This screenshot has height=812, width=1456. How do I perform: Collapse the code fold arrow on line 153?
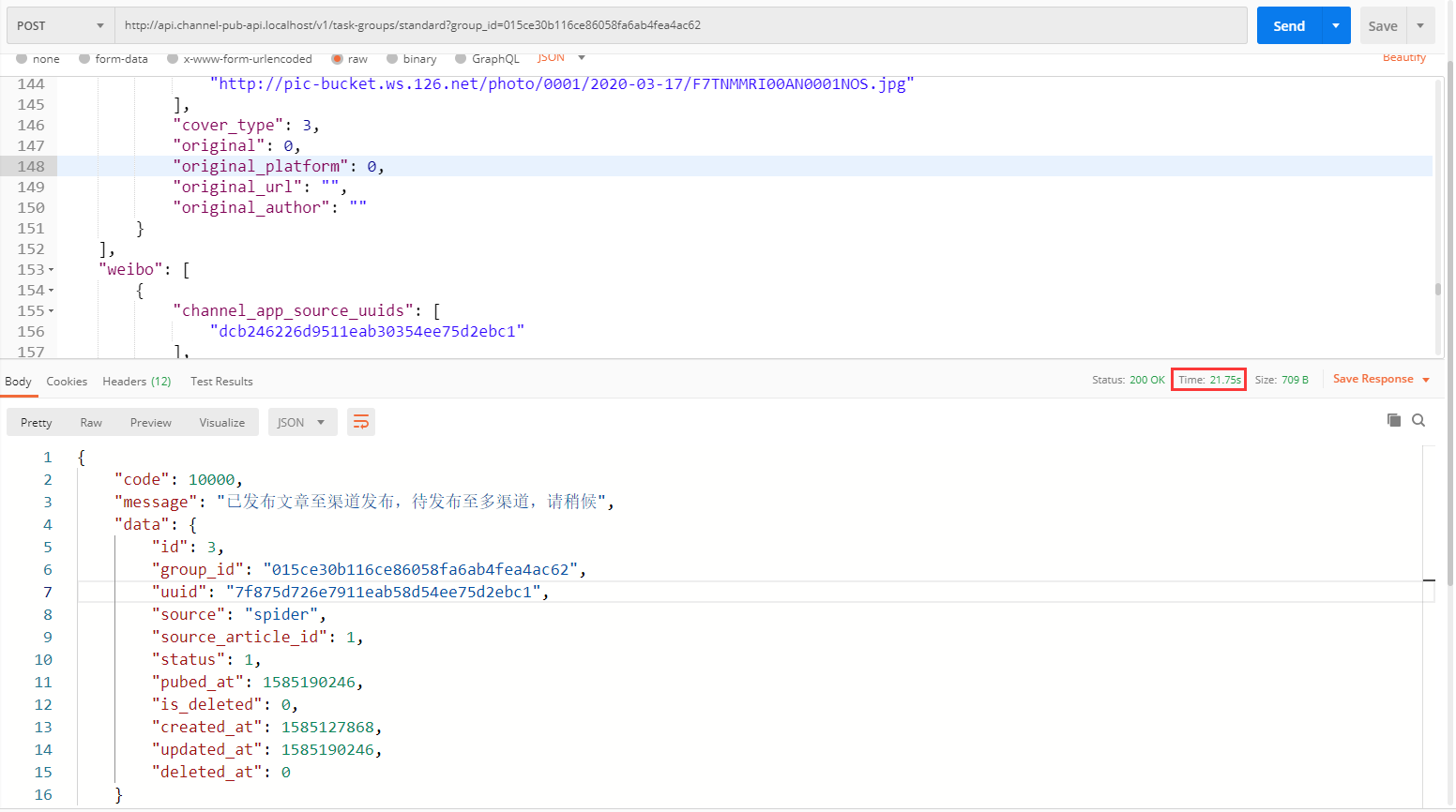coord(51,270)
